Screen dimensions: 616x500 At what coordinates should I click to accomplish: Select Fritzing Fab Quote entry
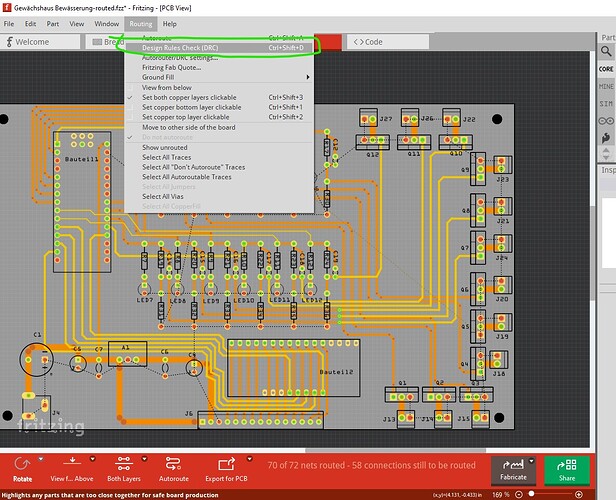click(x=219, y=68)
